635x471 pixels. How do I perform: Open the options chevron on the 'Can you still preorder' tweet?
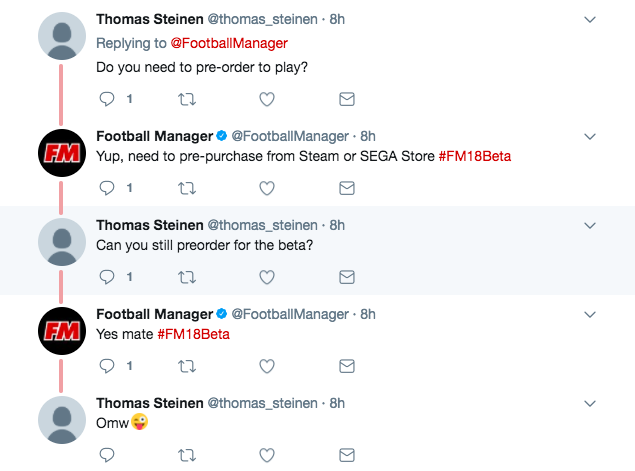[590, 226]
